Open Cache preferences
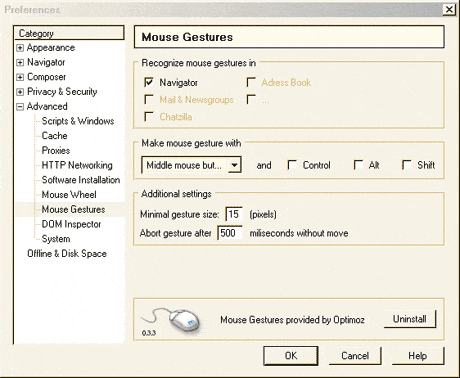Viewport: 460px width, 378px height. (54, 136)
